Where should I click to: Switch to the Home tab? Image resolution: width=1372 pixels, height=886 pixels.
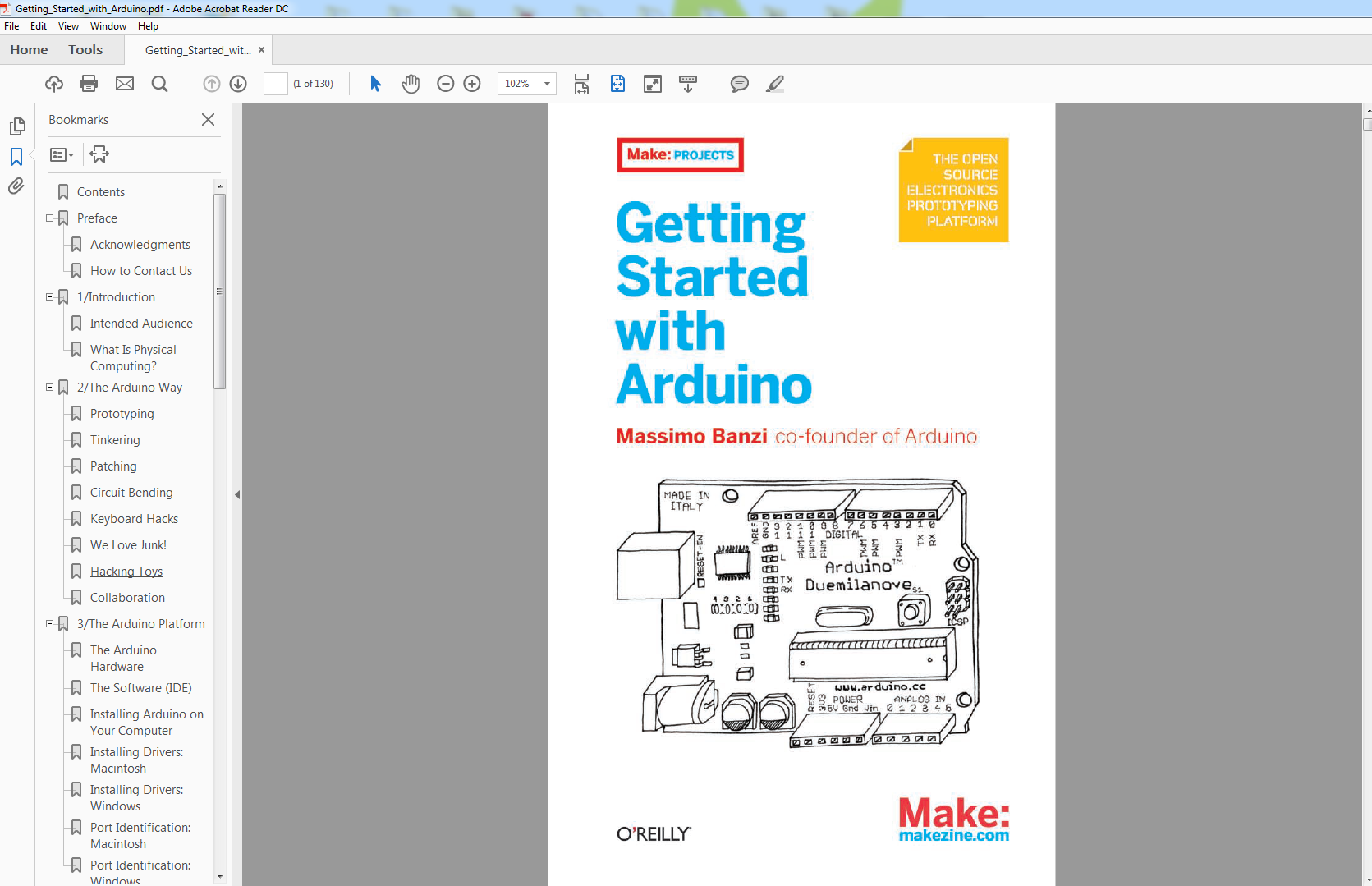[29, 50]
